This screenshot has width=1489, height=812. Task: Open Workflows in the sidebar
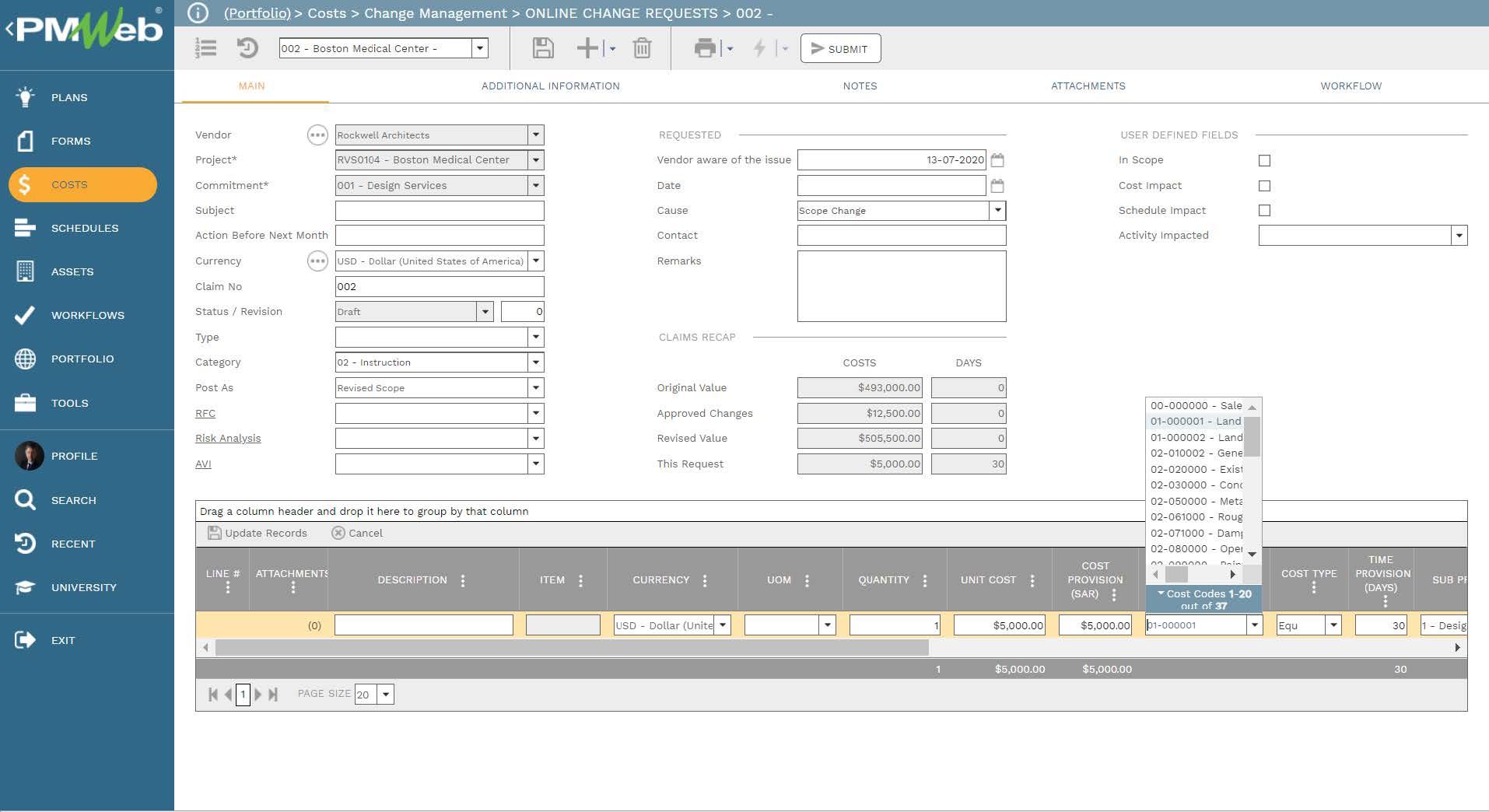pyautogui.click(x=87, y=315)
